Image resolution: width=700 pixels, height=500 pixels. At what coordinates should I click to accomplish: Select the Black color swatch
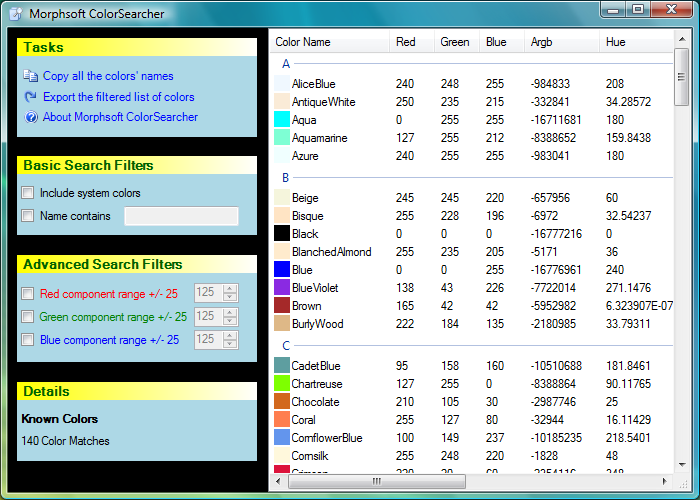pos(282,233)
